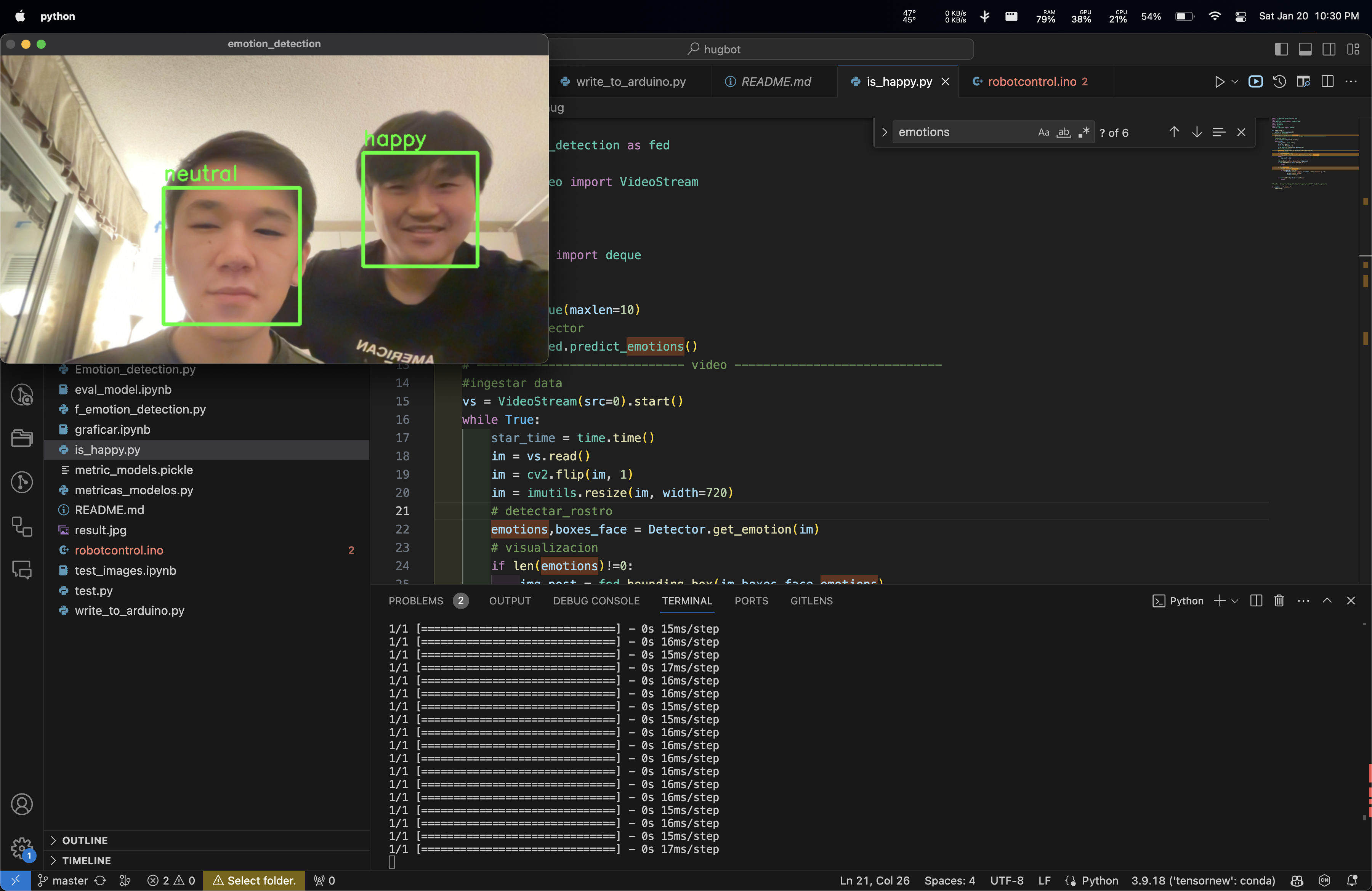
Task: Go to previous match arrow
Action: click(x=1174, y=132)
